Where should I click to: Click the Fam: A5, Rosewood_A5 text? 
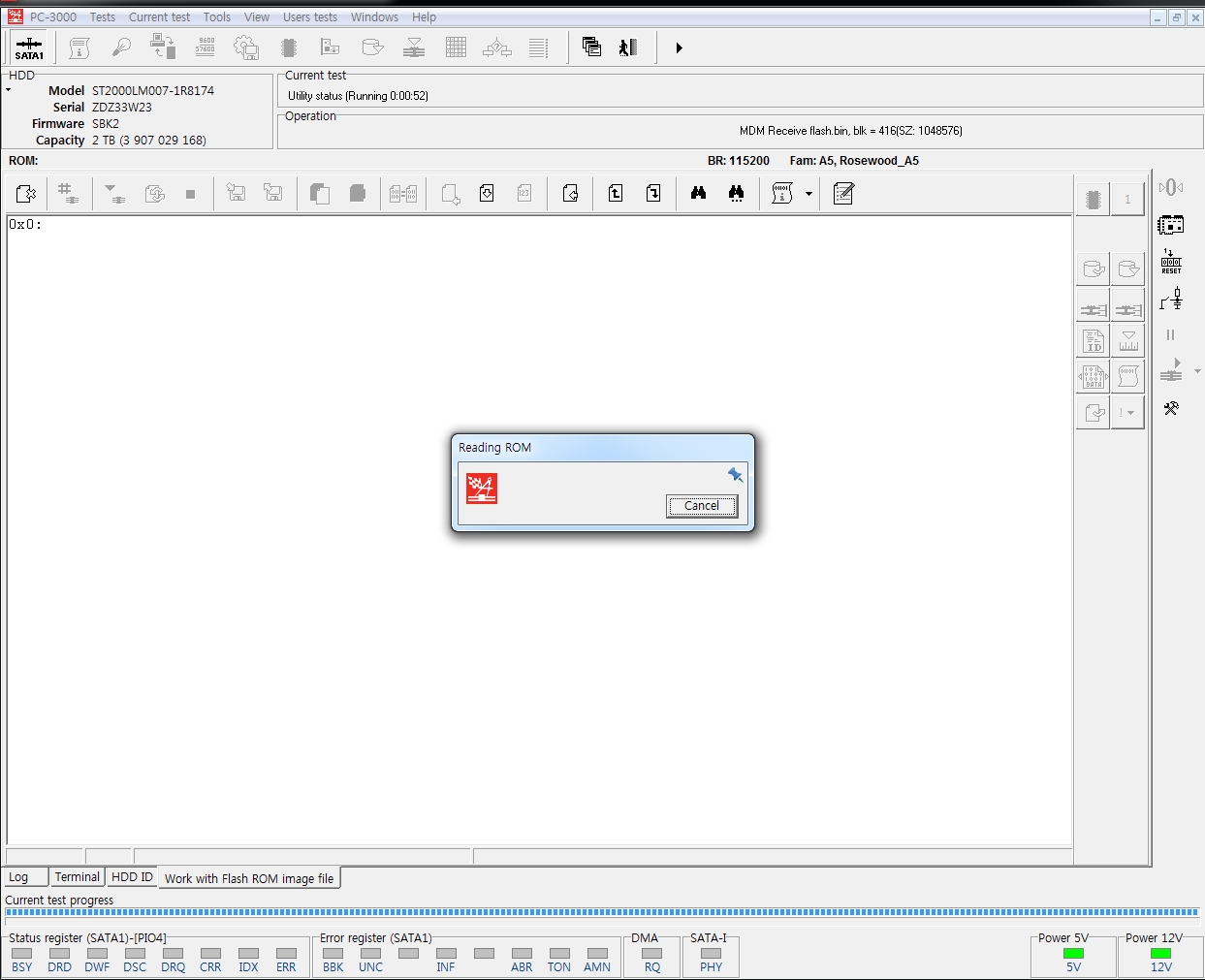(x=854, y=161)
